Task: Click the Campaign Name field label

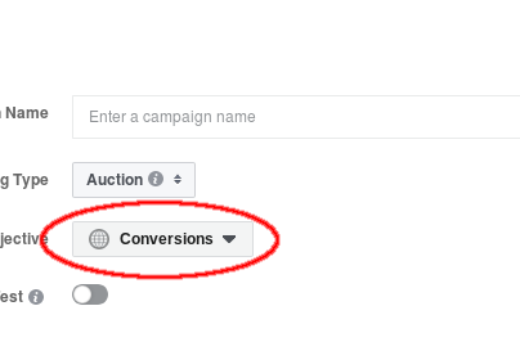Action: click(x=24, y=113)
